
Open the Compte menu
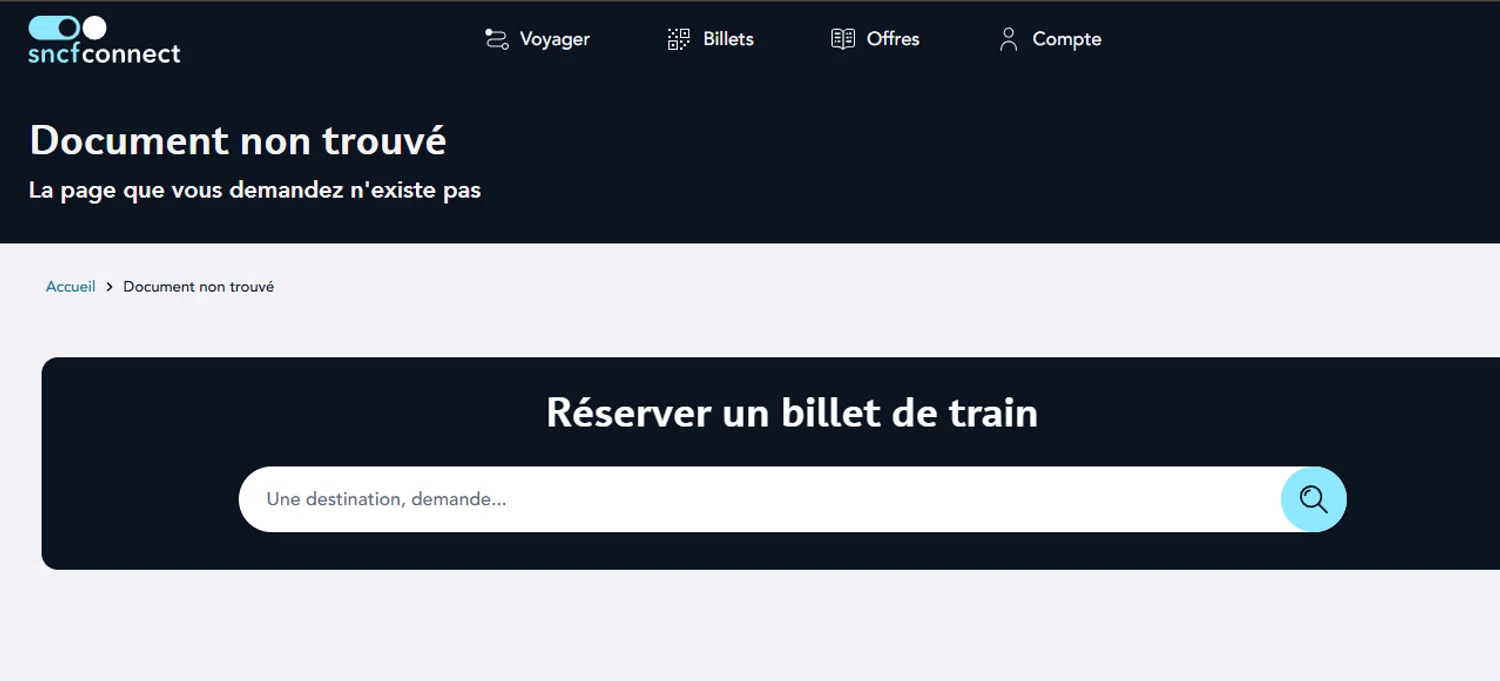(x=1050, y=39)
